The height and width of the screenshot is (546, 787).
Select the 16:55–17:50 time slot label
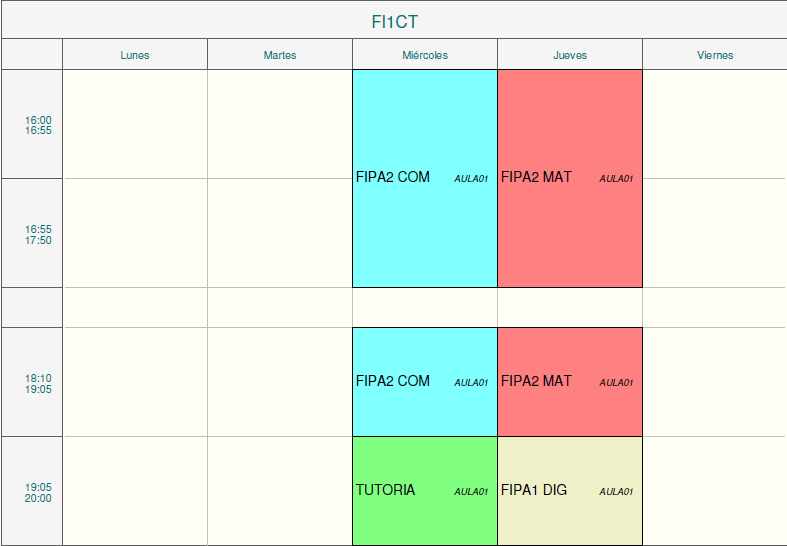(x=38, y=234)
